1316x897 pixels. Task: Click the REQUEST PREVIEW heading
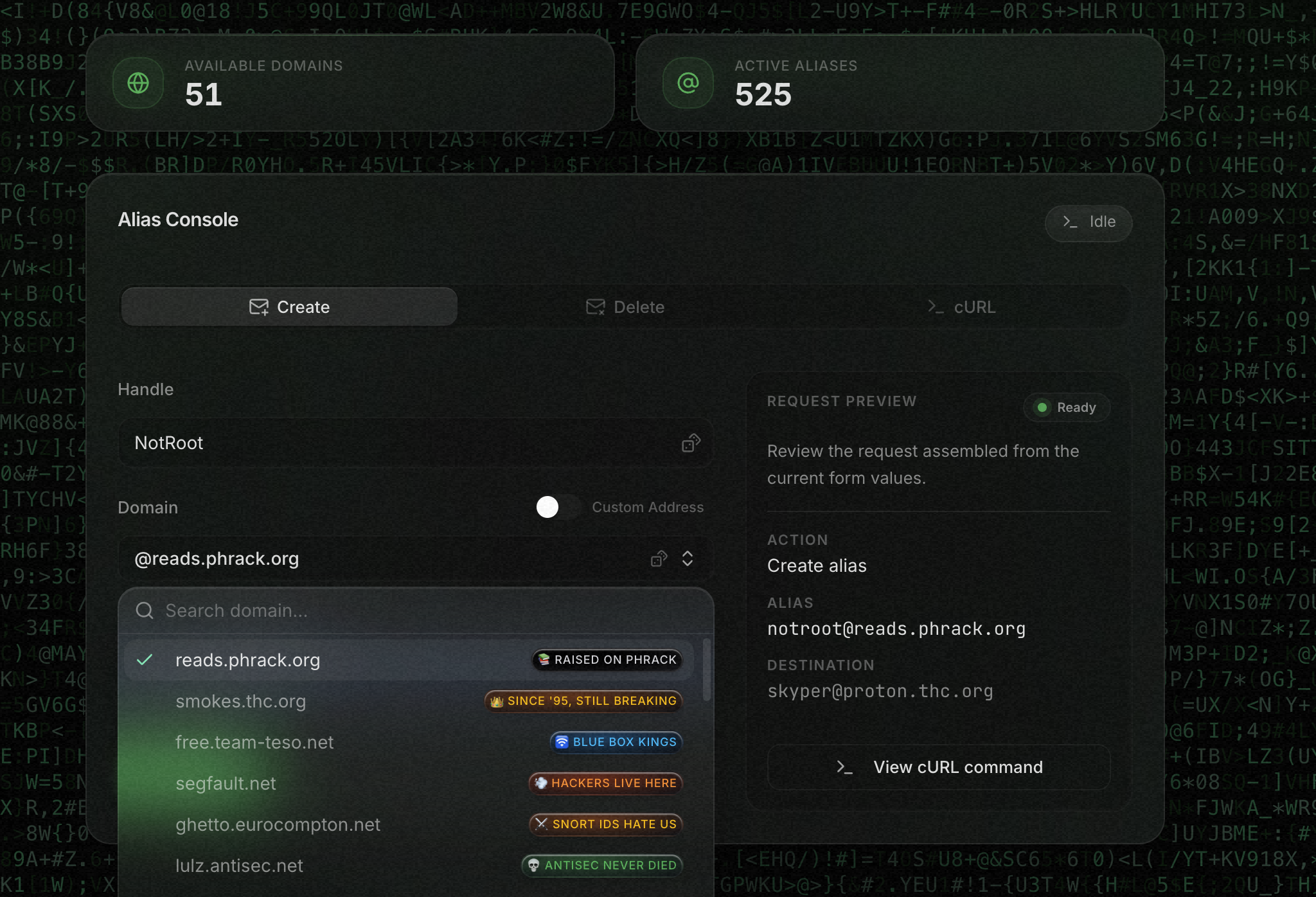point(842,401)
